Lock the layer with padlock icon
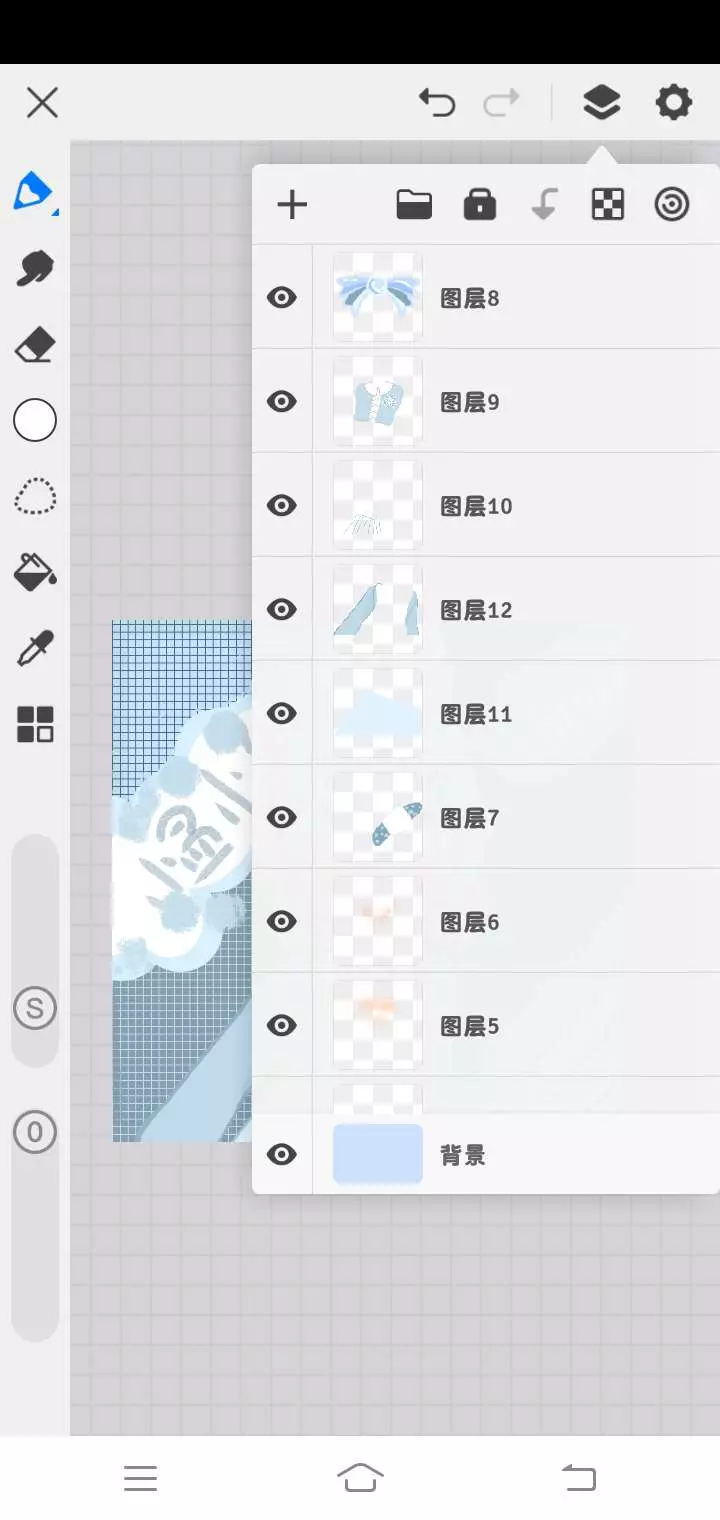720x1520 pixels. pos(480,204)
